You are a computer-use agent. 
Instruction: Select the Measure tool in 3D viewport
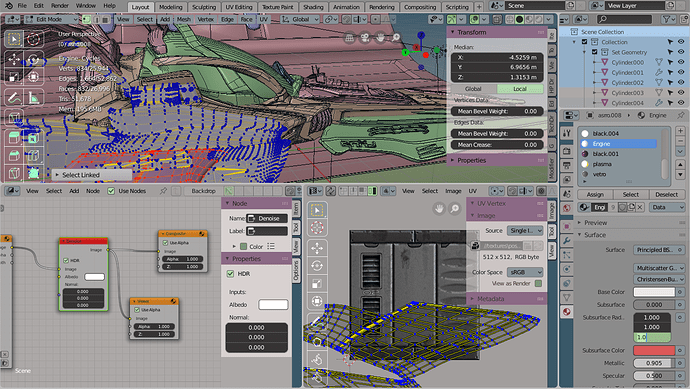33,97
